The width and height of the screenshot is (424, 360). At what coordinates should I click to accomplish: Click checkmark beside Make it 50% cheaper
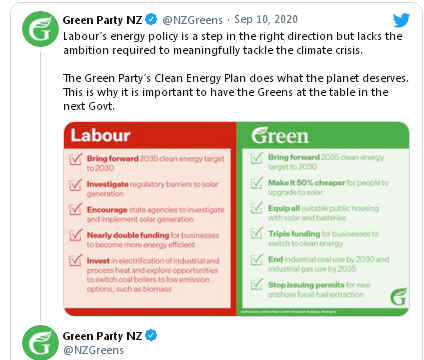257,183
